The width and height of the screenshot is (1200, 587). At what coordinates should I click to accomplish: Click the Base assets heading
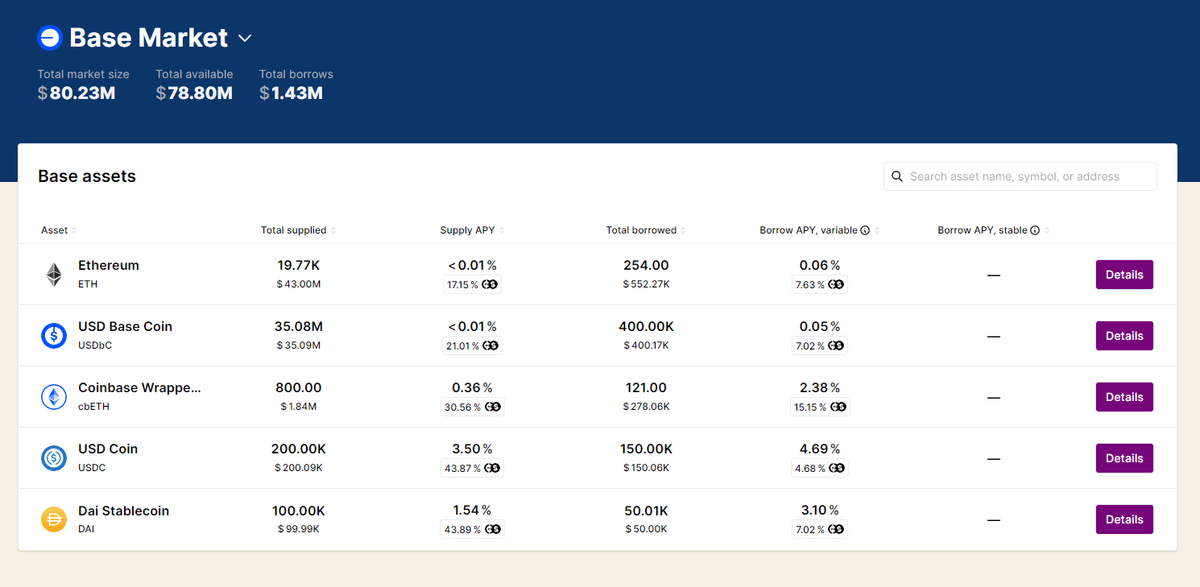click(87, 176)
